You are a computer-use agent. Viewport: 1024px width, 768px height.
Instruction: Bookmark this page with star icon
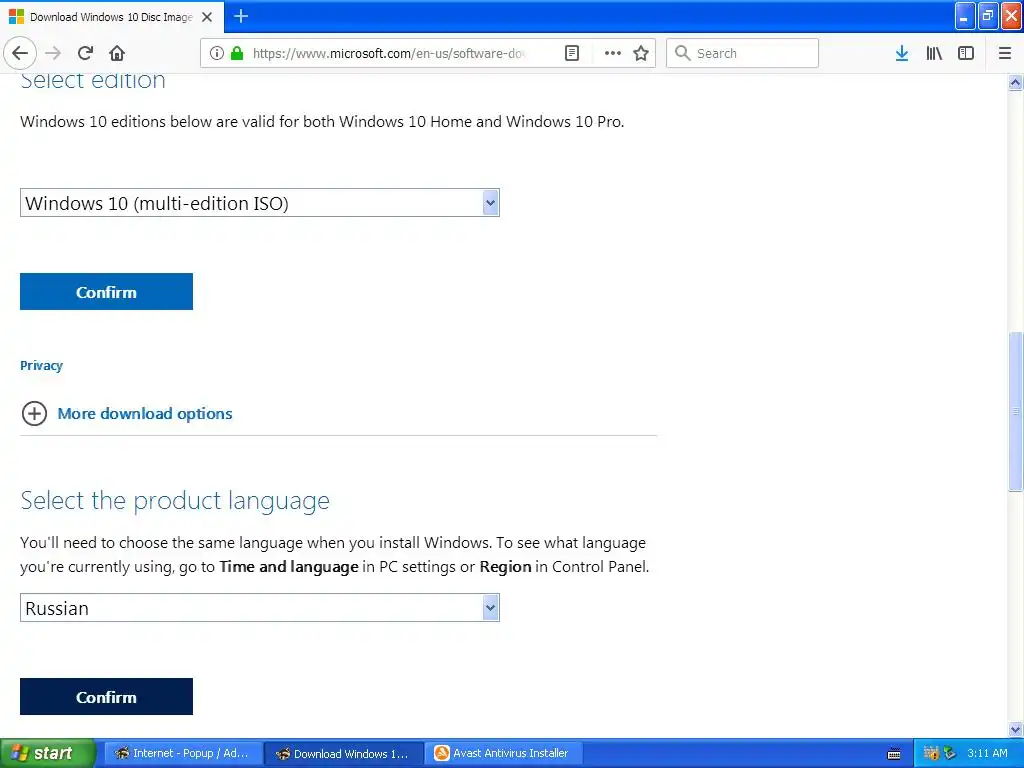tap(641, 53)
